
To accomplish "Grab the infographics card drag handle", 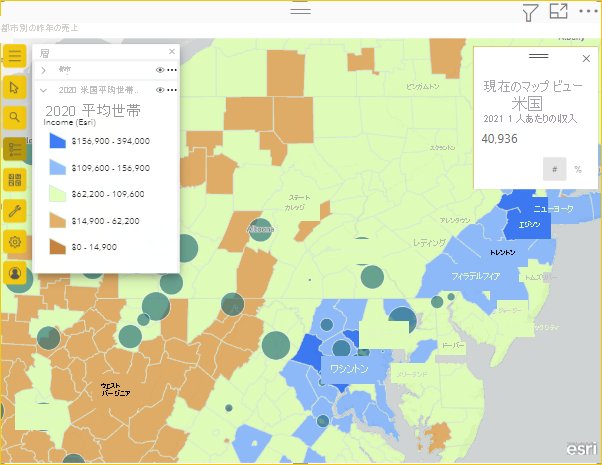I will (538, 56).
